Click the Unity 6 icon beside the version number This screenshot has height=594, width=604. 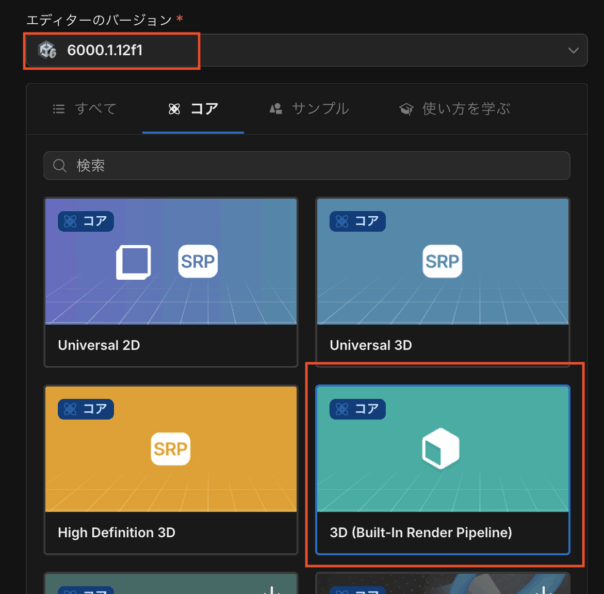pyautogui.click(x=47, y=50)
